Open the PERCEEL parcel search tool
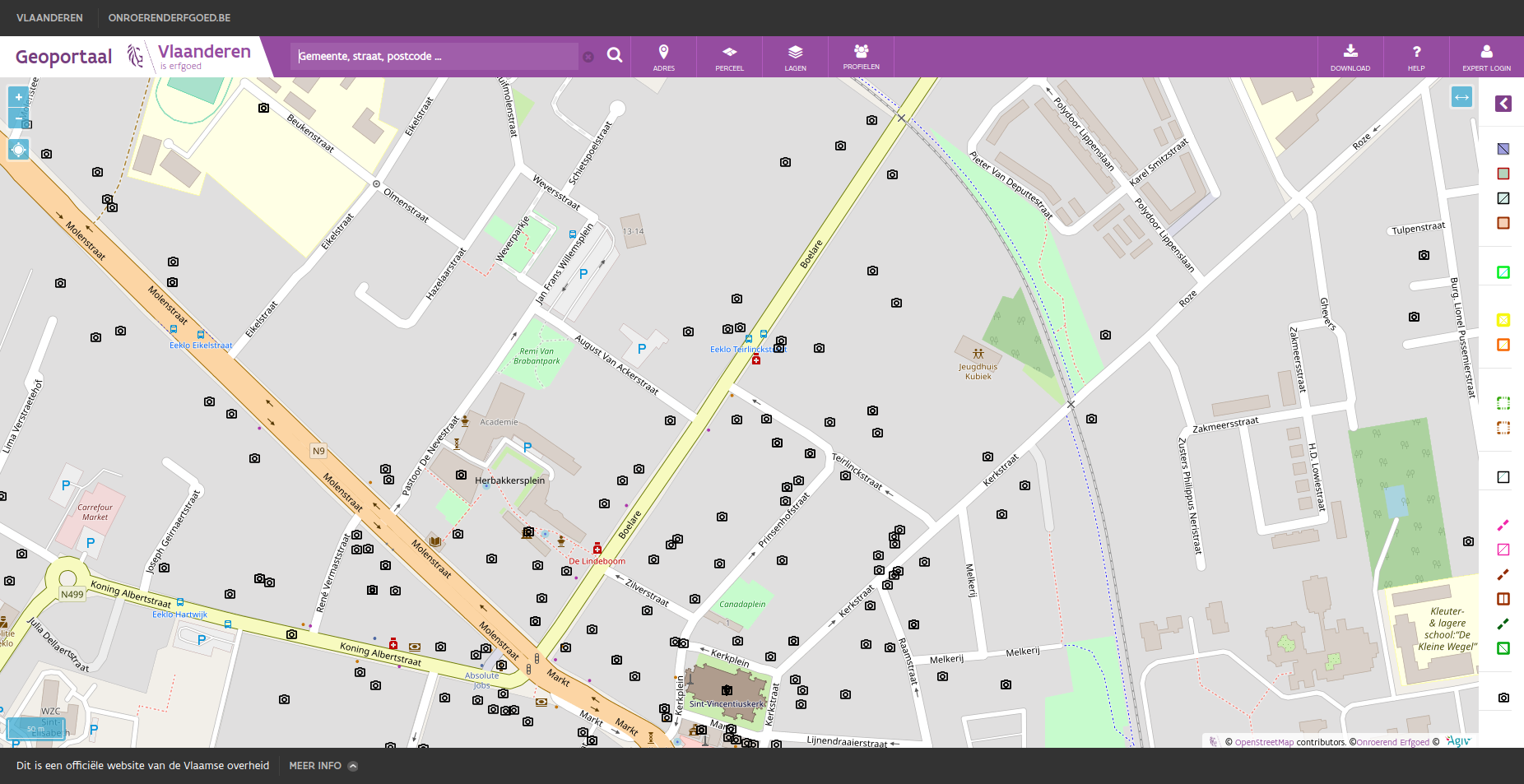 pos(729,57)
